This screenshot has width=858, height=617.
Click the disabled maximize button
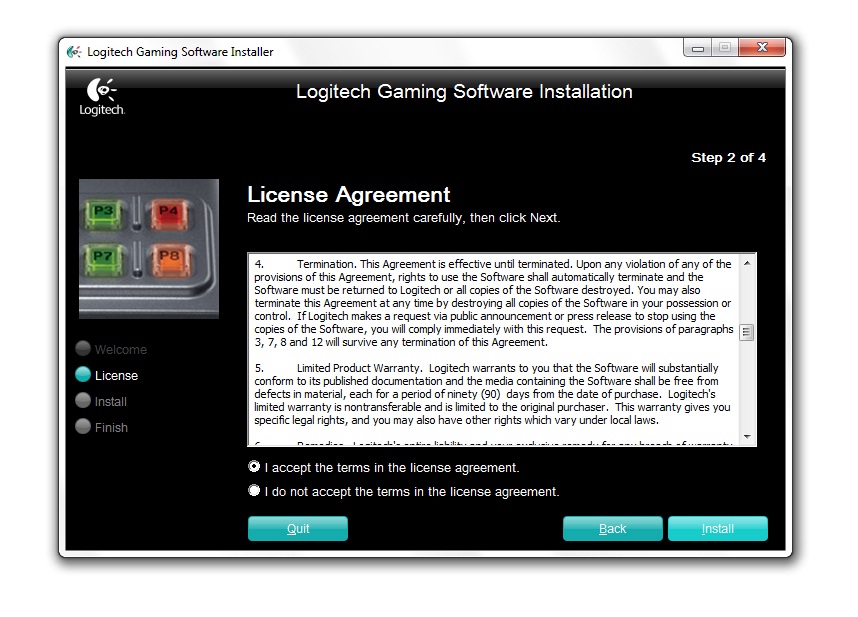coord(725,48)
